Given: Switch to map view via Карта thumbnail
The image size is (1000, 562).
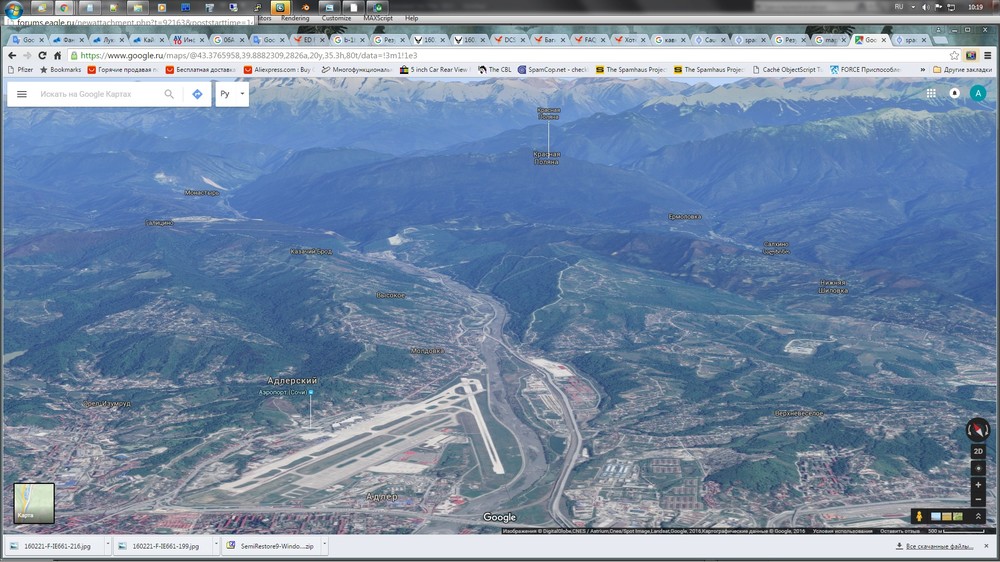Looking at the screenshot, I should 34,503.
